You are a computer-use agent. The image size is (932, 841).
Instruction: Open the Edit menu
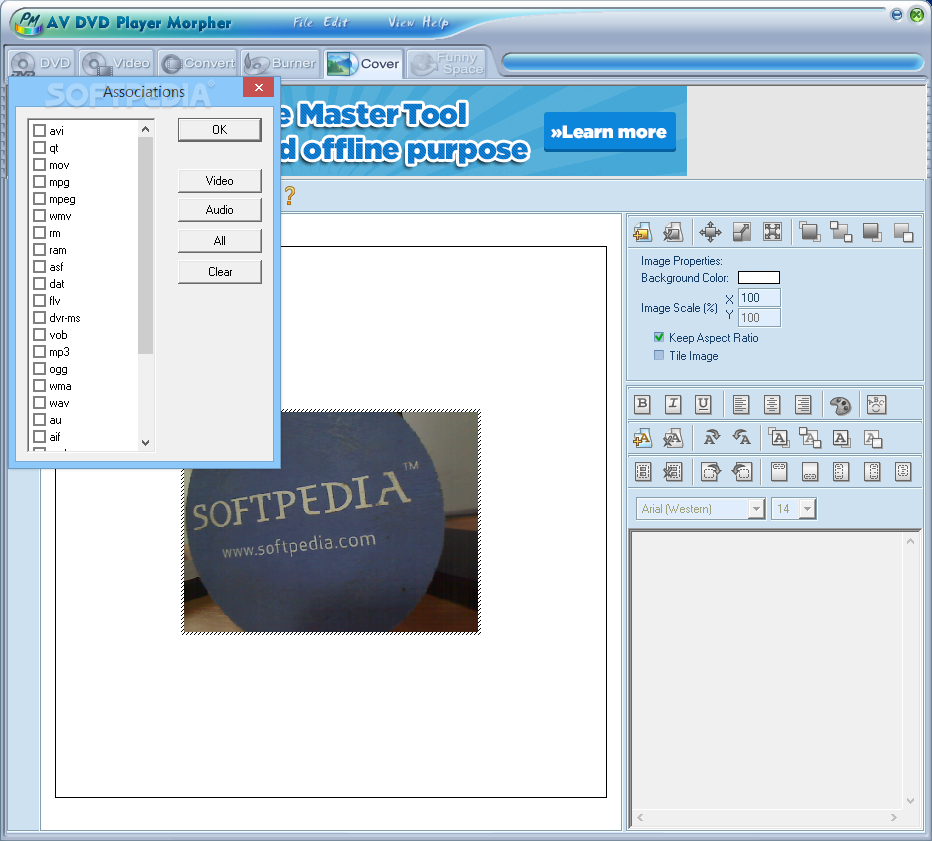[x=336, y=23]
